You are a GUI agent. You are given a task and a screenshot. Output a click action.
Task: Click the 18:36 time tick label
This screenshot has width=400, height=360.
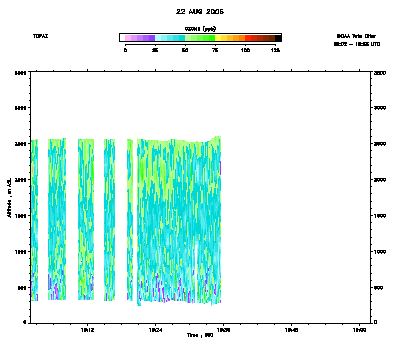(x=224, y=330)
